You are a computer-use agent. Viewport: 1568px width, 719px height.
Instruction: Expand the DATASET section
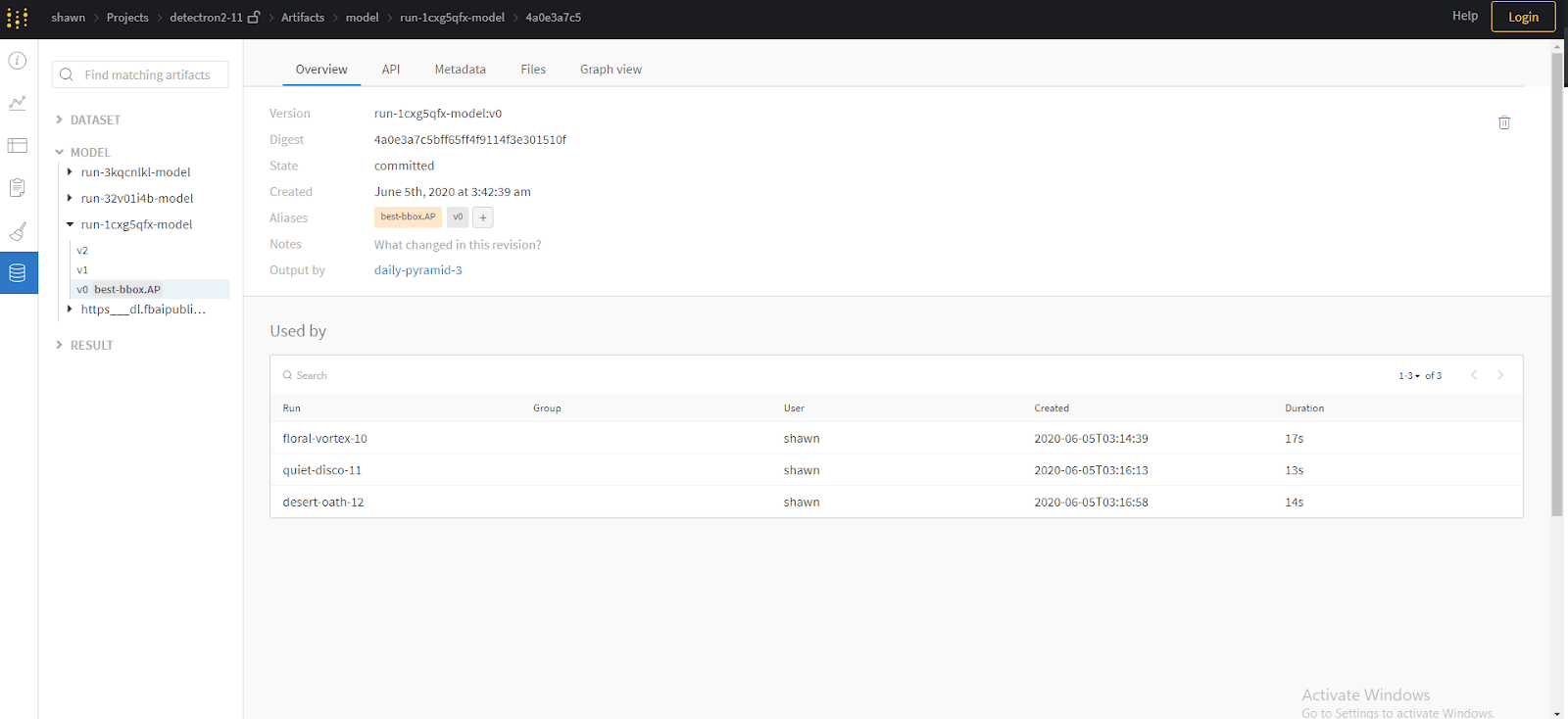click(x=60, y=120)
